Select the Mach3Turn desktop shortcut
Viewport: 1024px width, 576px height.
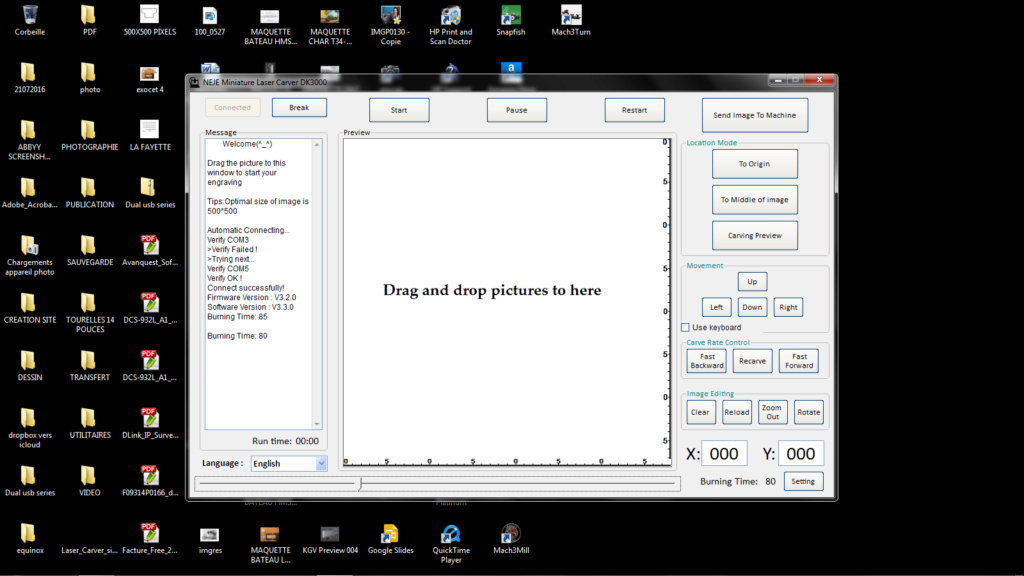pyautogui.click(x=571, y=20)
